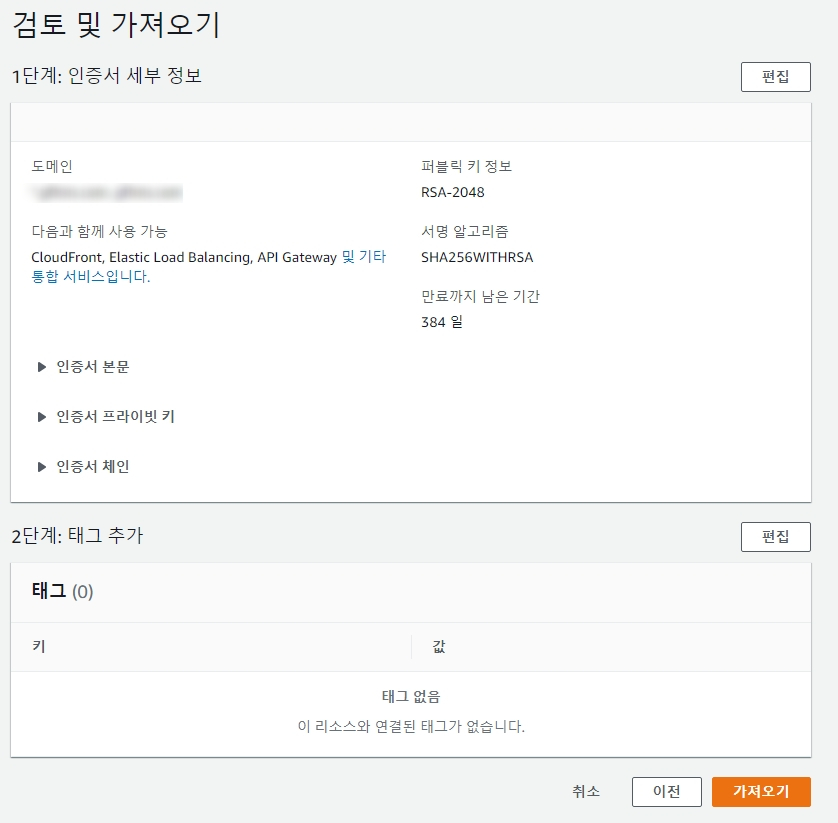Click 편집 button for 2단계 태그 추가

pyautogui.click(x=775, y=537)
